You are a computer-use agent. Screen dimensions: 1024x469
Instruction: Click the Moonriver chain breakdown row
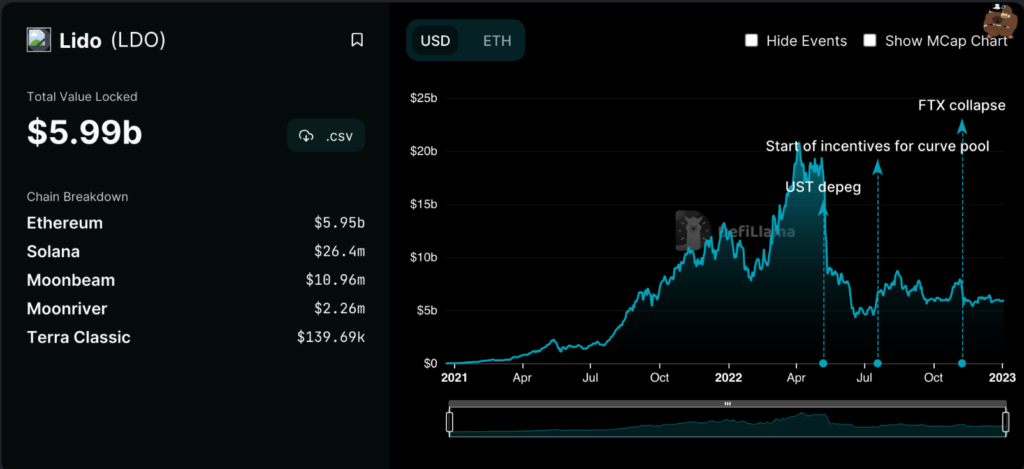[x=196, y=309]
